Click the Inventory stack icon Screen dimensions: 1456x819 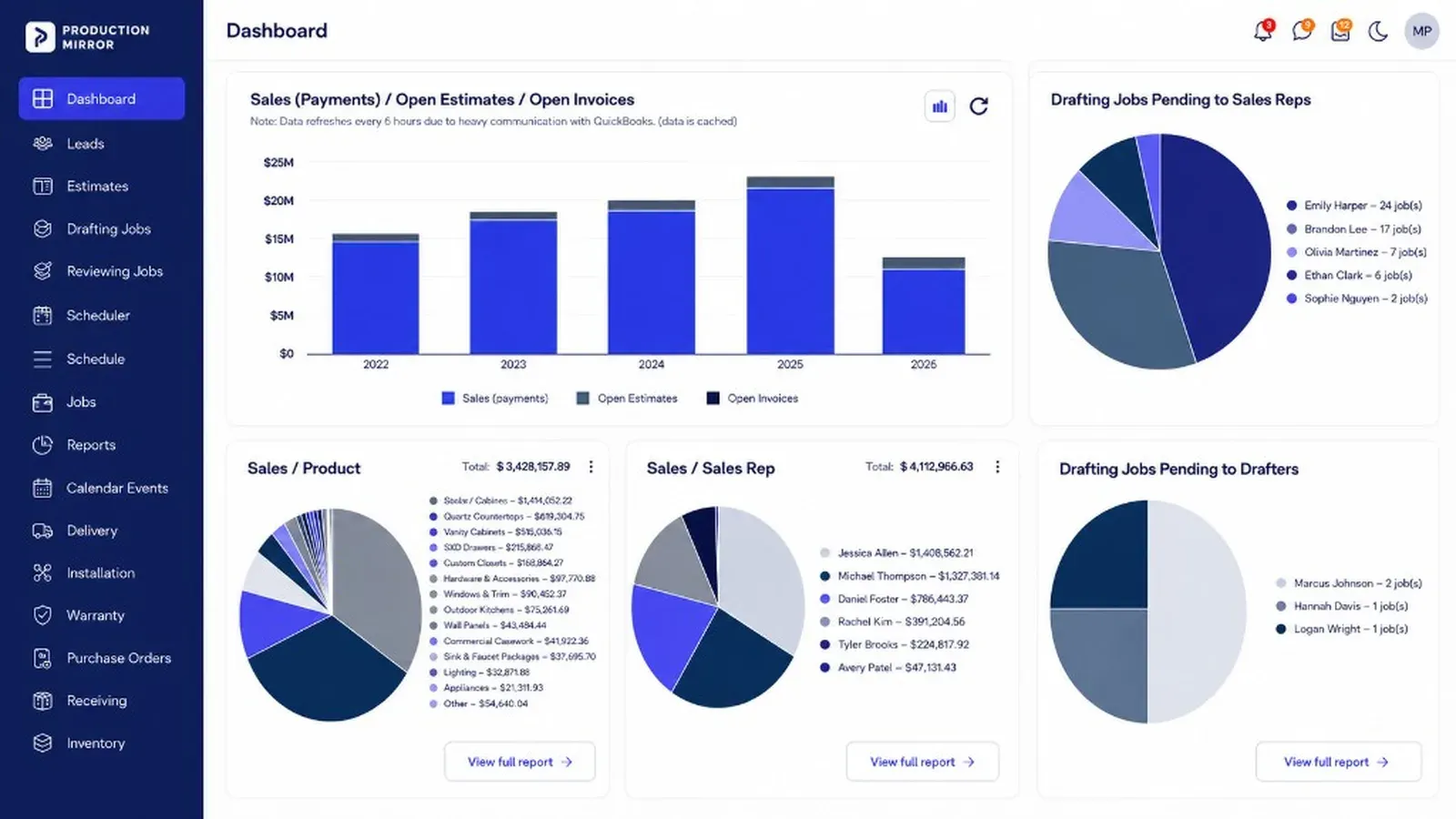point(43,743)
